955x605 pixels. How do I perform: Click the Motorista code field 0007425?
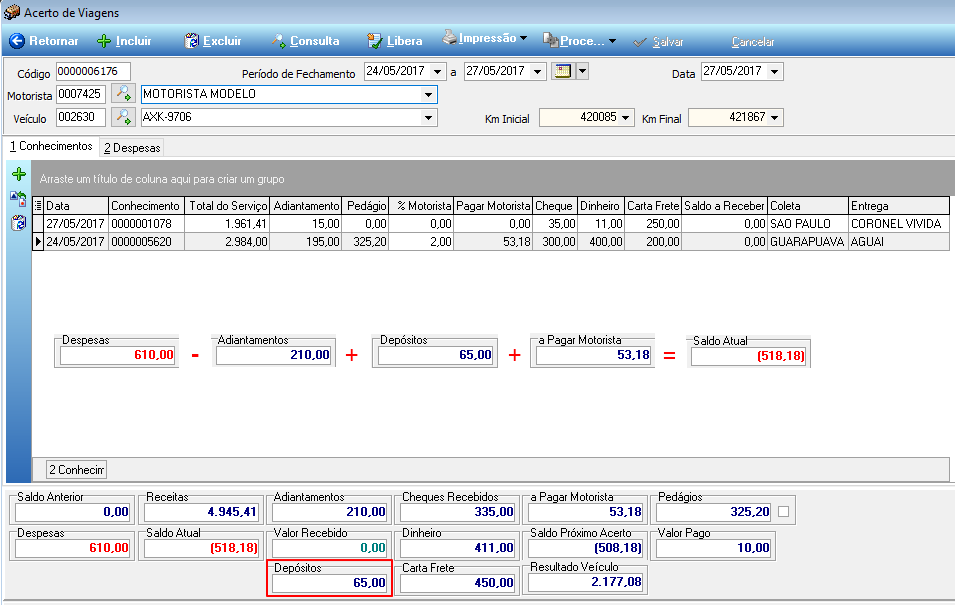81,94
